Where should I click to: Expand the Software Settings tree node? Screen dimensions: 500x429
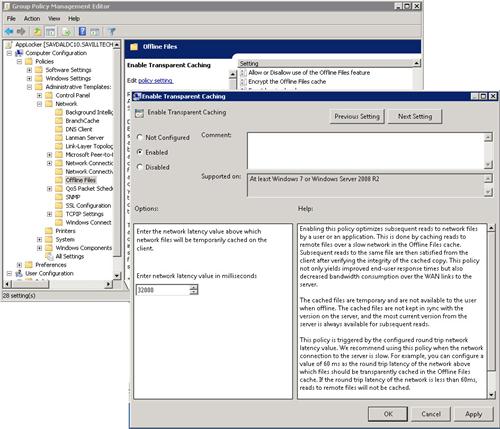pos(29,70)
